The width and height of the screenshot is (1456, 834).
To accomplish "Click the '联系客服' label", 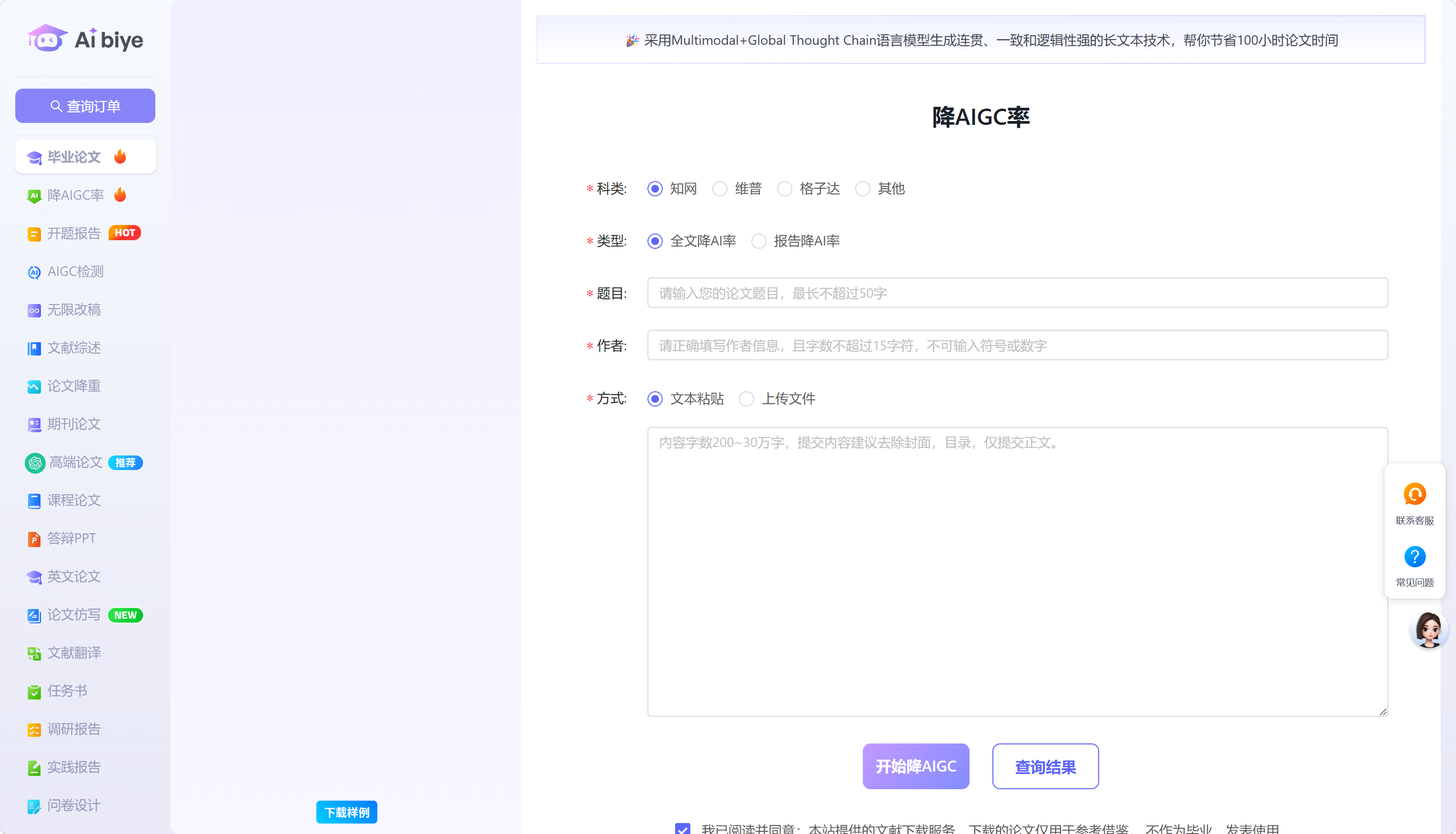I will point(1415,520).
